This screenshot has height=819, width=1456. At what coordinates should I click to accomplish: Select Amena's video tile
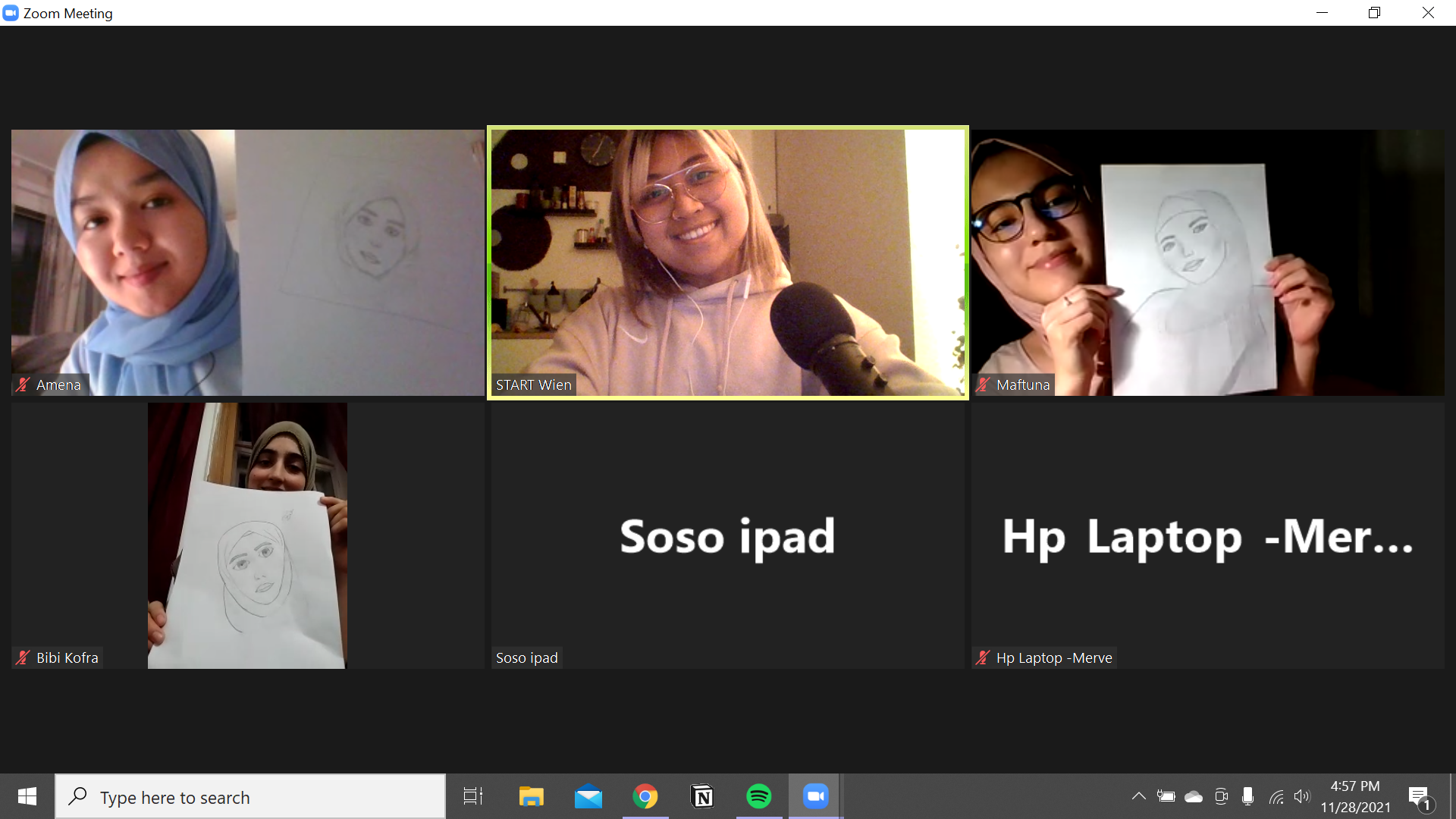pyautogui.click(x=248, y=262)
